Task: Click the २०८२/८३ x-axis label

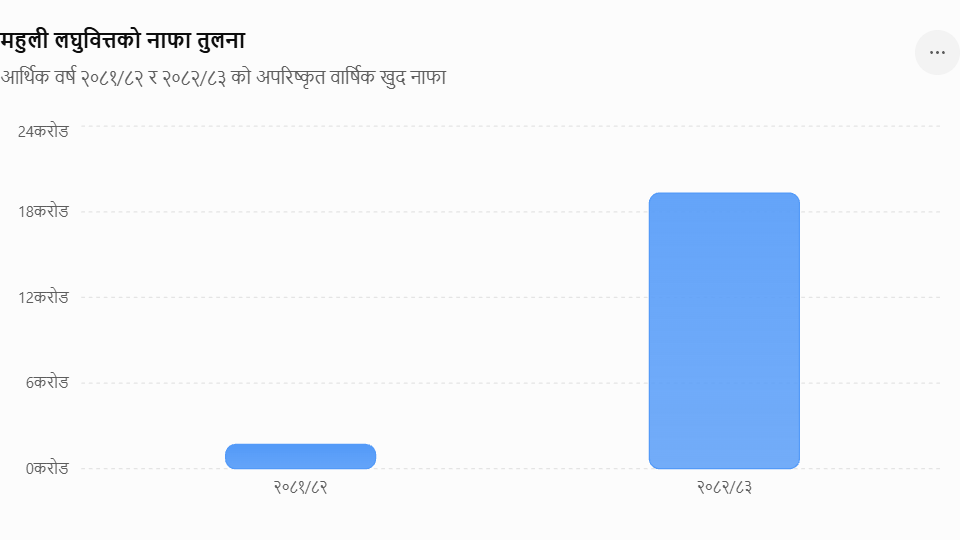Action: [724, 487]
